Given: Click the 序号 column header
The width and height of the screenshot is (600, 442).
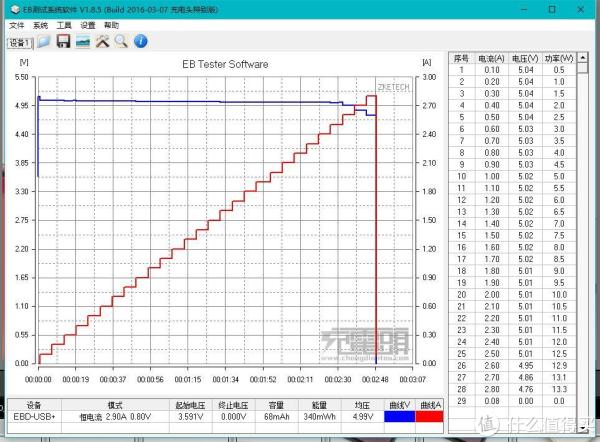Looking at the screenshot, I should pyautogui.click(x=461, y=58).
